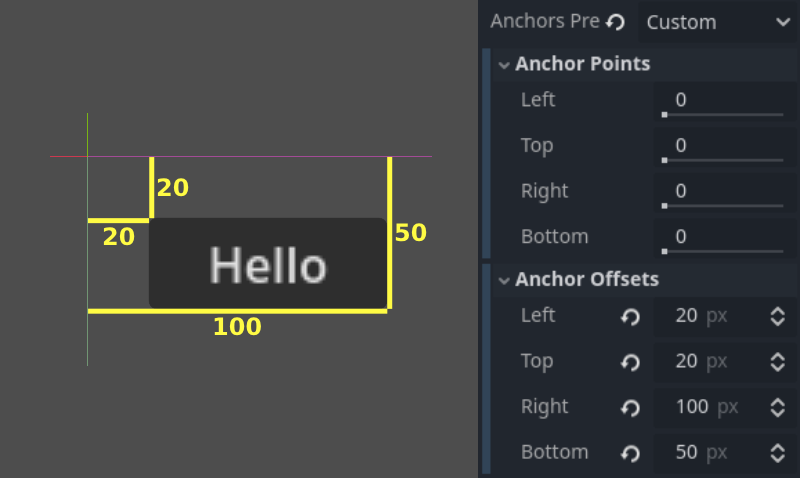Collapse the Anchor Points section
The image size is (800, 478).
click(504, 64)
